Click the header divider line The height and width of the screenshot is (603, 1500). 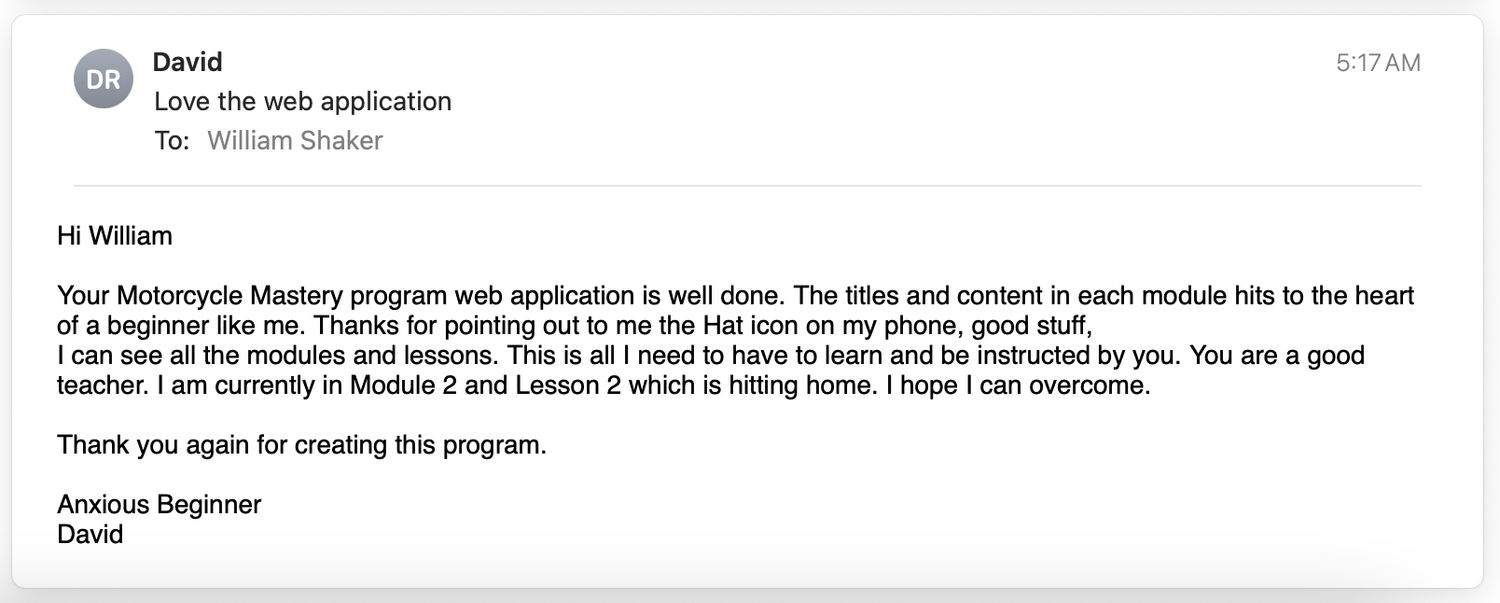coord(747,186)
